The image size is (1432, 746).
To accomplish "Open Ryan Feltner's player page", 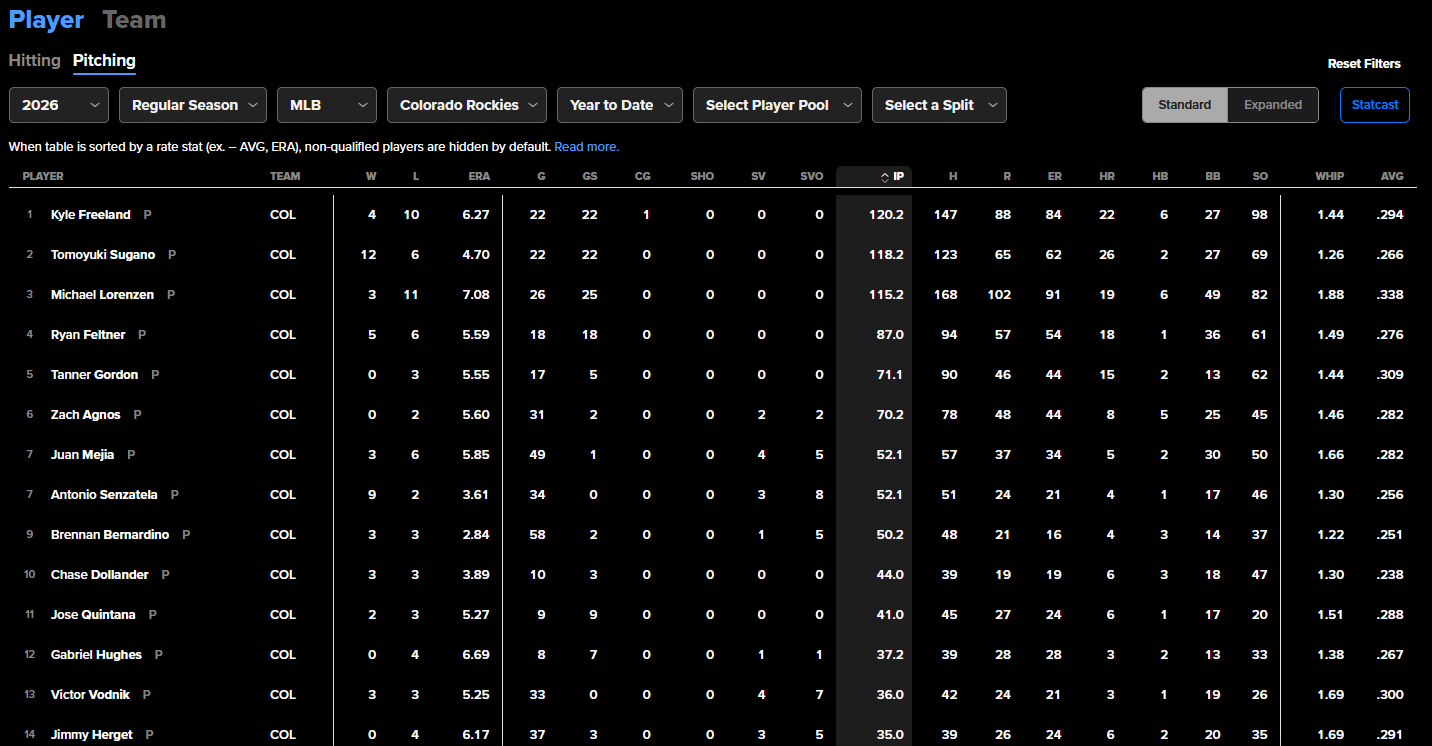I will [88, 335].
